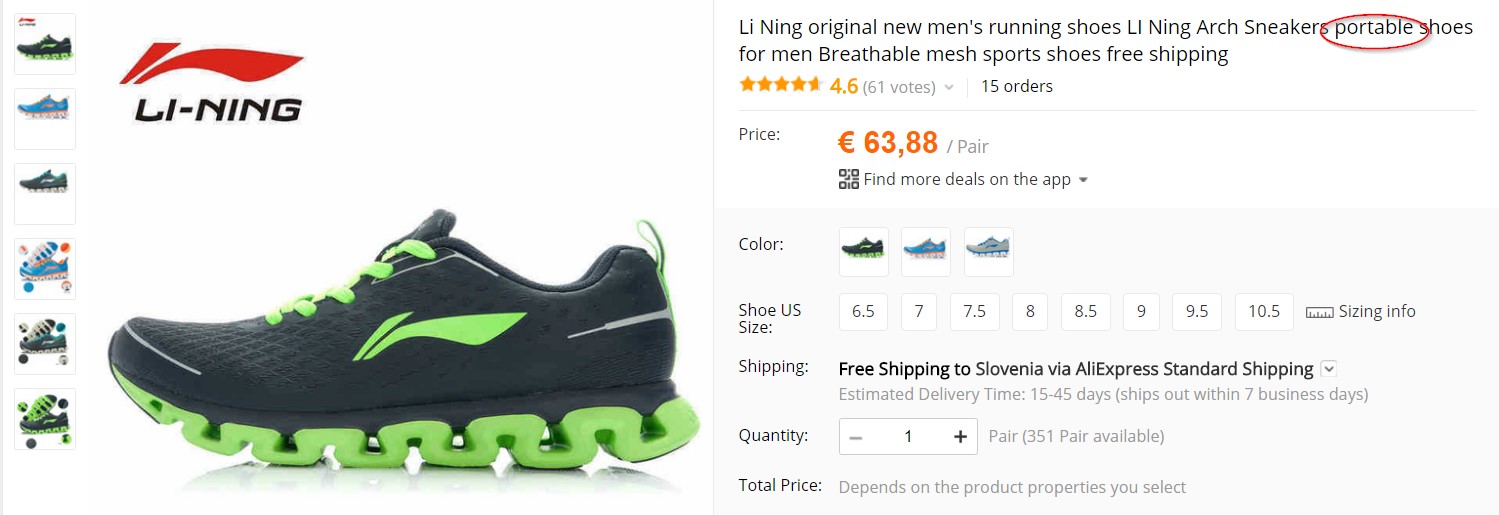This screenshot has height=515, width=1499.
Task: Click the Li-Ning brand logo
Action: 213,85
